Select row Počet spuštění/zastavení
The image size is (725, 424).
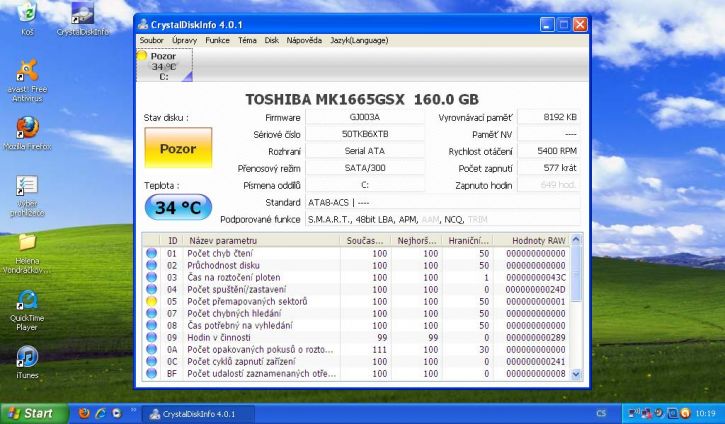click(356, 289)
